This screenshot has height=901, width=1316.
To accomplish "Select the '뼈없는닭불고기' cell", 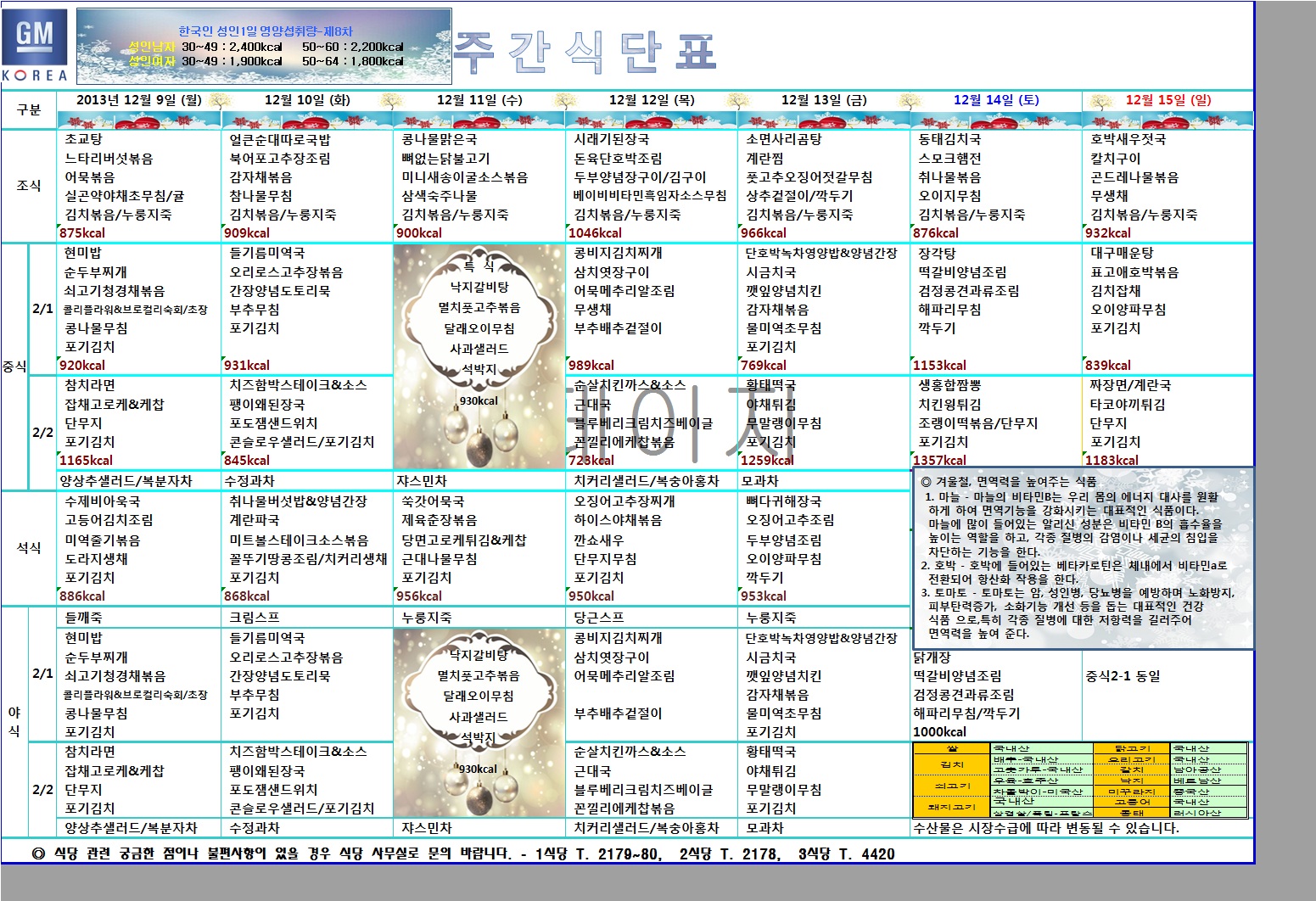I will [445, 159].
